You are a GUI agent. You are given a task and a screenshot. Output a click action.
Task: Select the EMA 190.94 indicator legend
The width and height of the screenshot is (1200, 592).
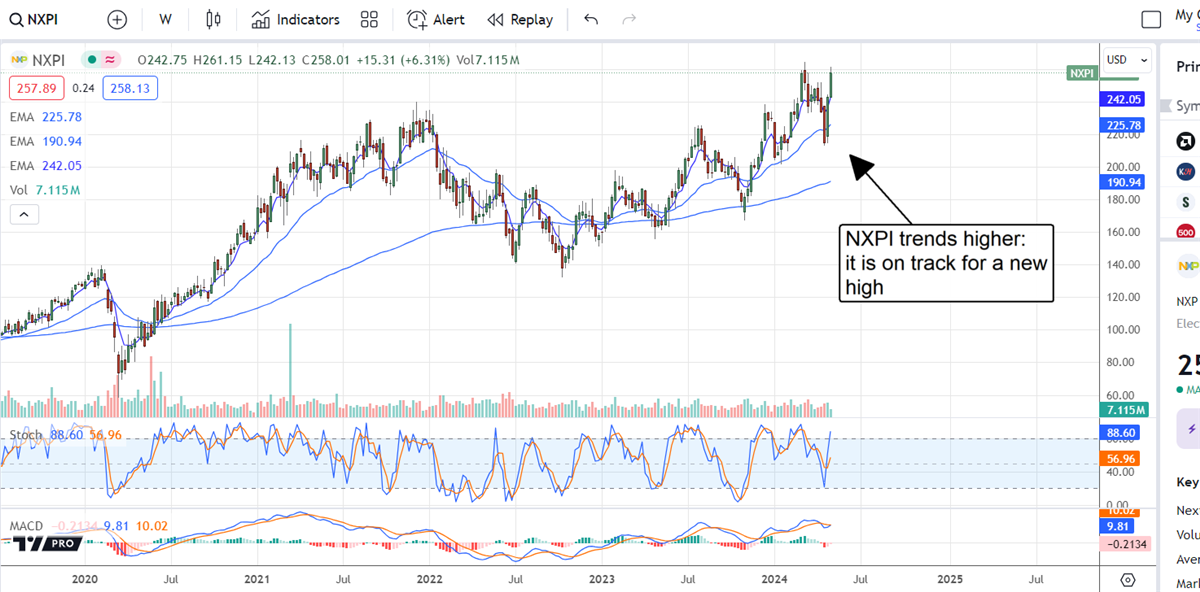coord(45,141)
